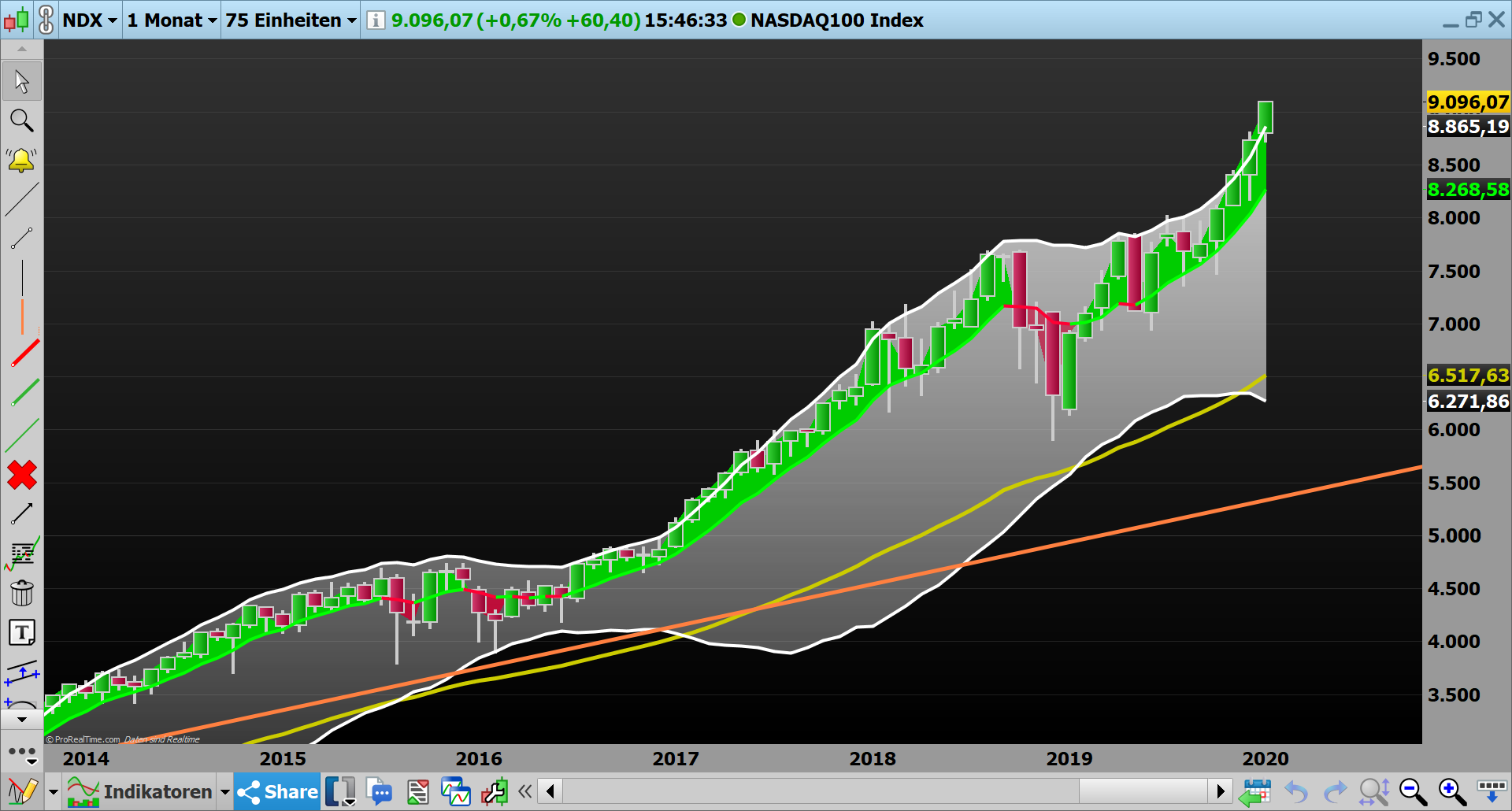
Task: Click the red X to erase all drawings
Action: (x=21, y=476)
